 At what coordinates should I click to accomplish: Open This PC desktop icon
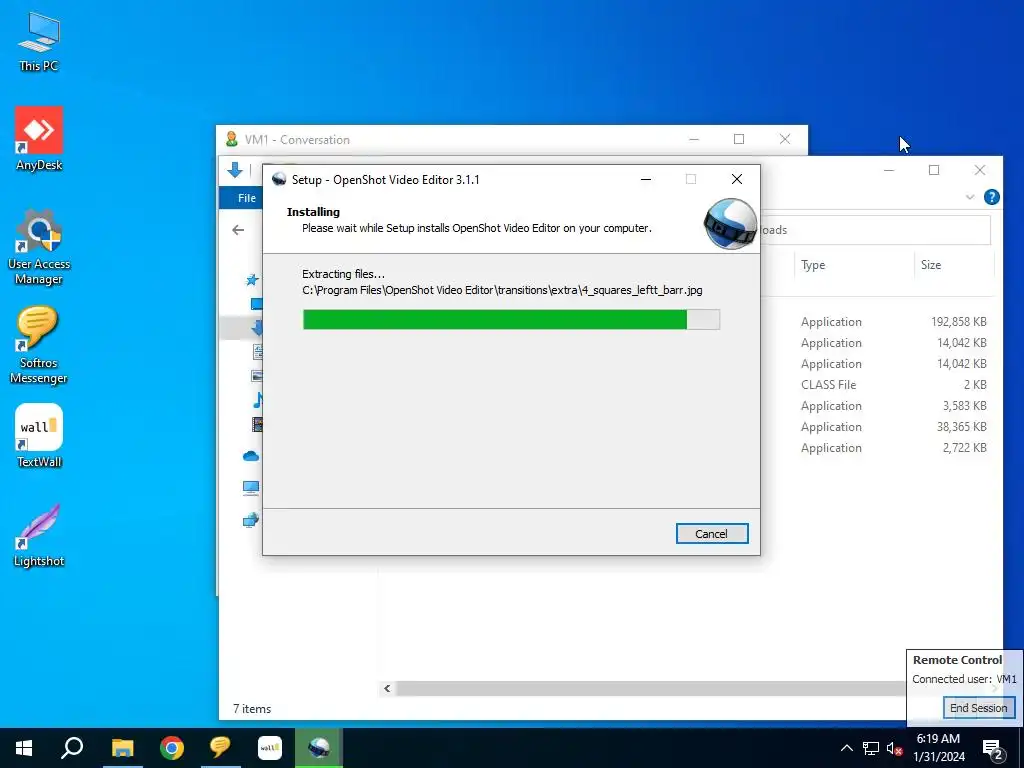[x=39, y=42]
